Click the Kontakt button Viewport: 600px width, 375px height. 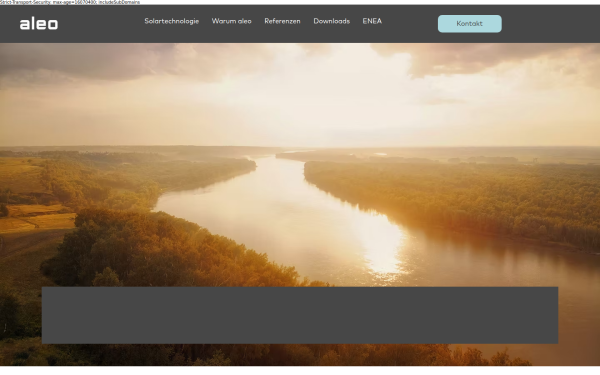(470, 24)
